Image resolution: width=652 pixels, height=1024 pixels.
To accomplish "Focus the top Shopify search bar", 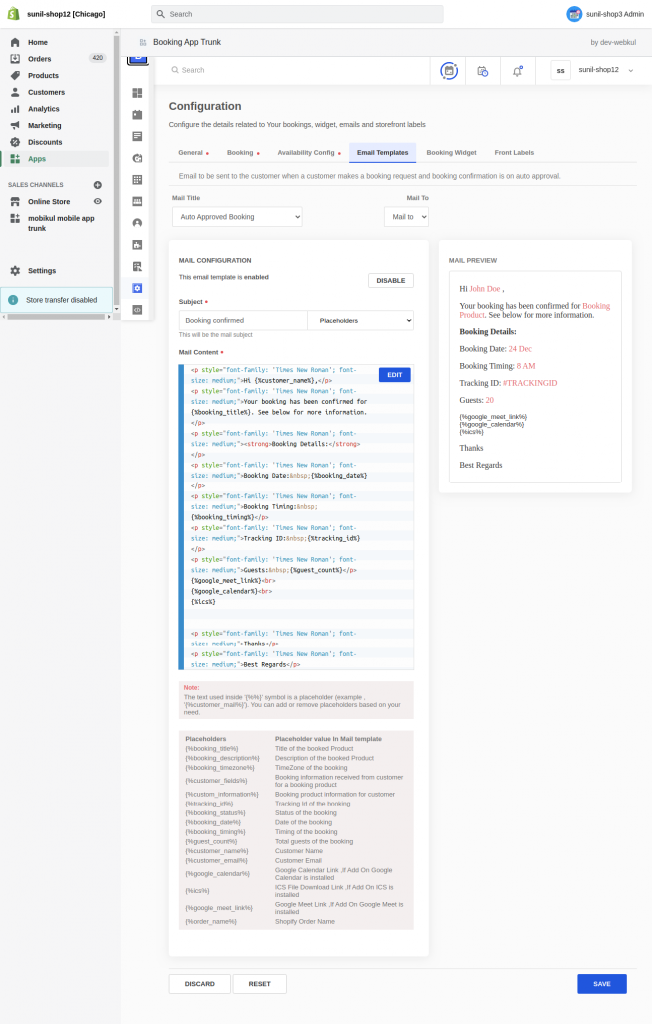I will click(297, 14).
